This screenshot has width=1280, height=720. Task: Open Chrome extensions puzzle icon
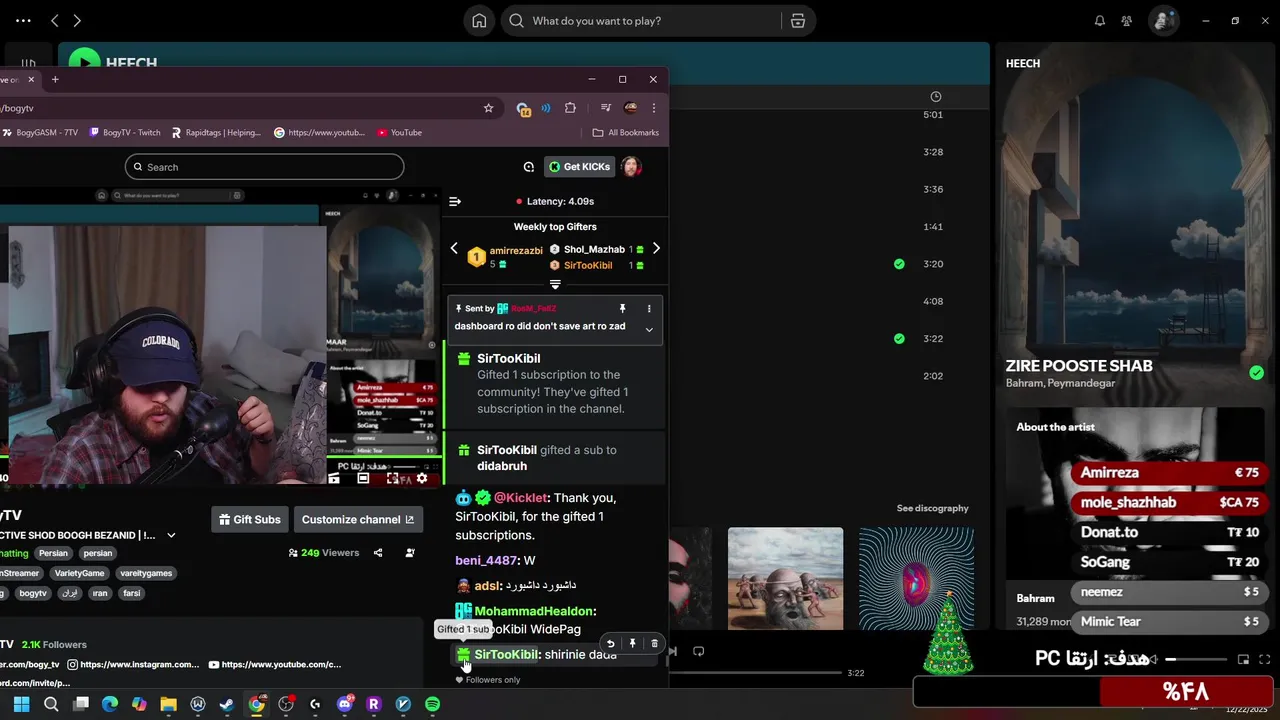(x=570, y=108)
